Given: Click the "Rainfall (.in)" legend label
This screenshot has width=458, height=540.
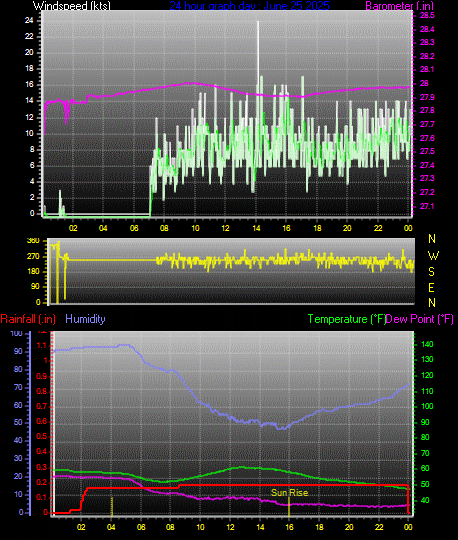Looking at the screenshot, I should [28, 319].
